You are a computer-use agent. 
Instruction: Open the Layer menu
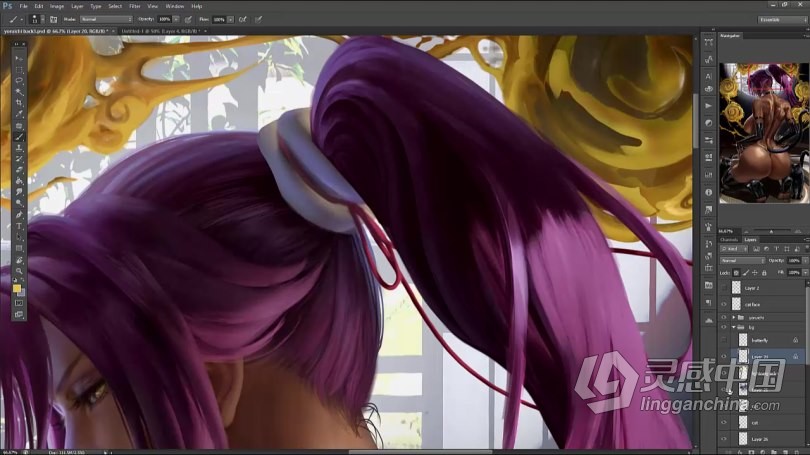(77, 6)
